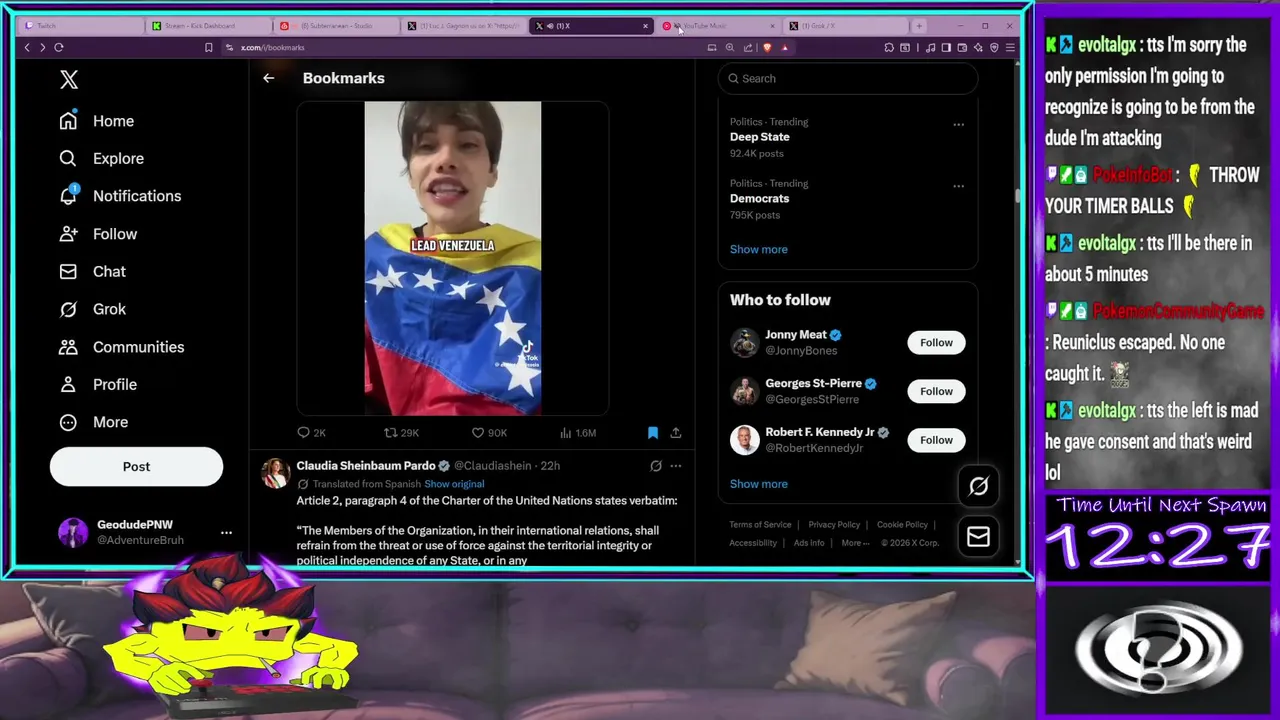Open the Democrats trending topic
This screenshot has width=1280, height=720.
[759, 198]
